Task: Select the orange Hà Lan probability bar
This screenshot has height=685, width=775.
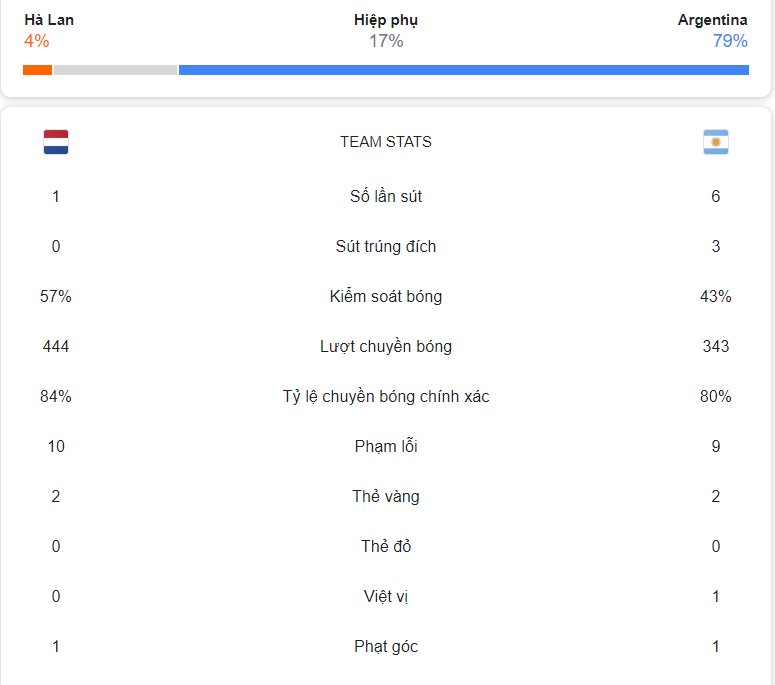Action: [x=38, y=70]
